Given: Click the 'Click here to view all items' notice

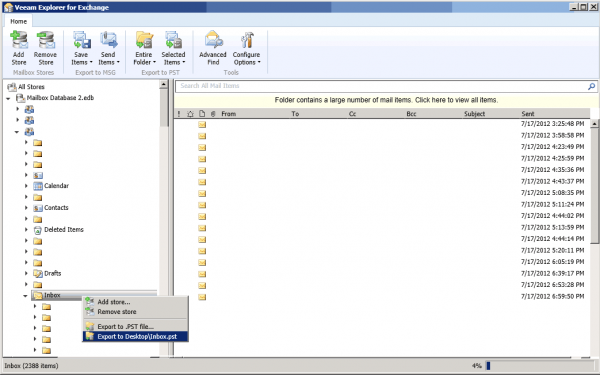Looking at the screenshot, I should point(386,100).
